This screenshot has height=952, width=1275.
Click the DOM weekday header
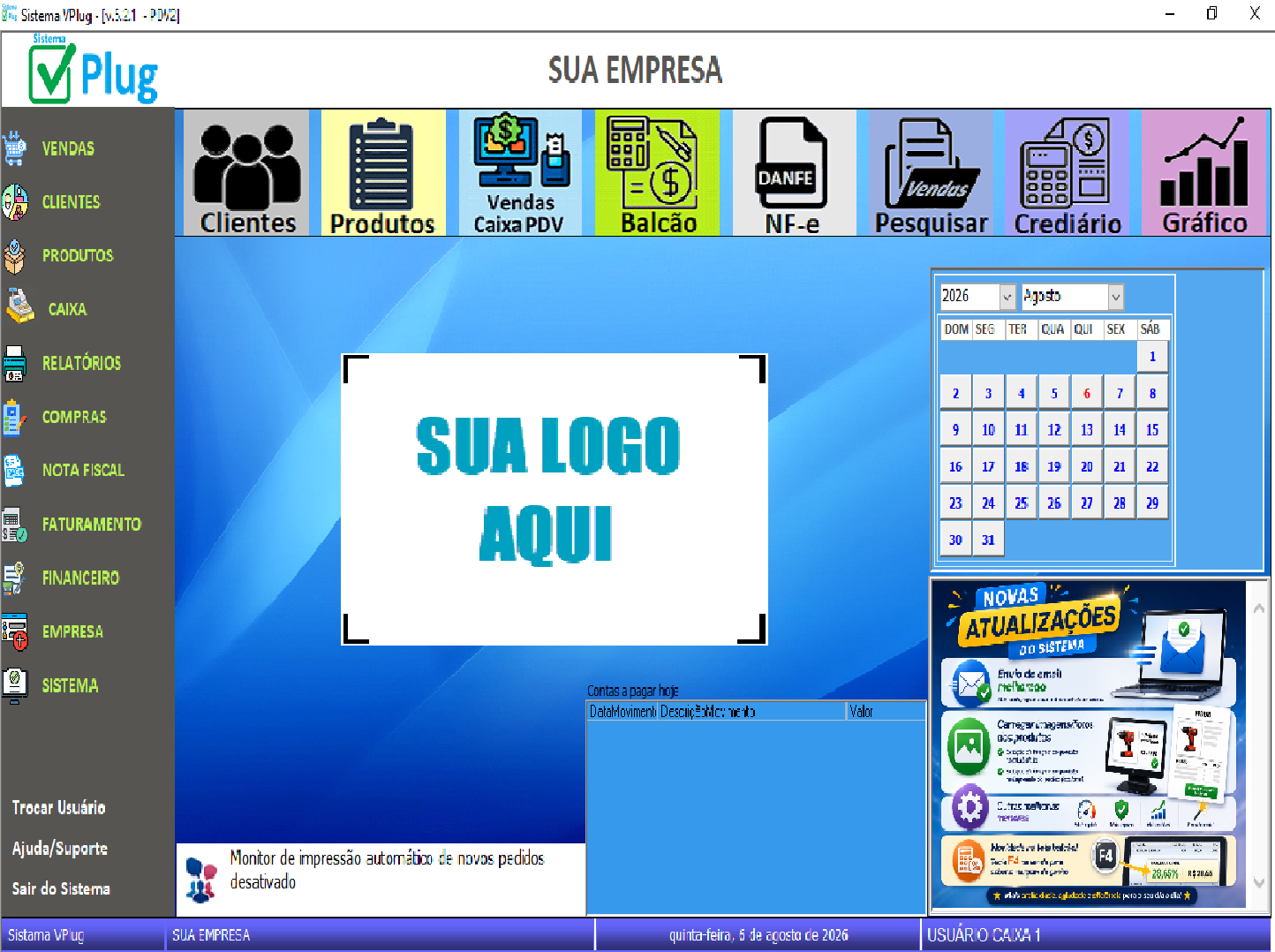pos(956,329)
